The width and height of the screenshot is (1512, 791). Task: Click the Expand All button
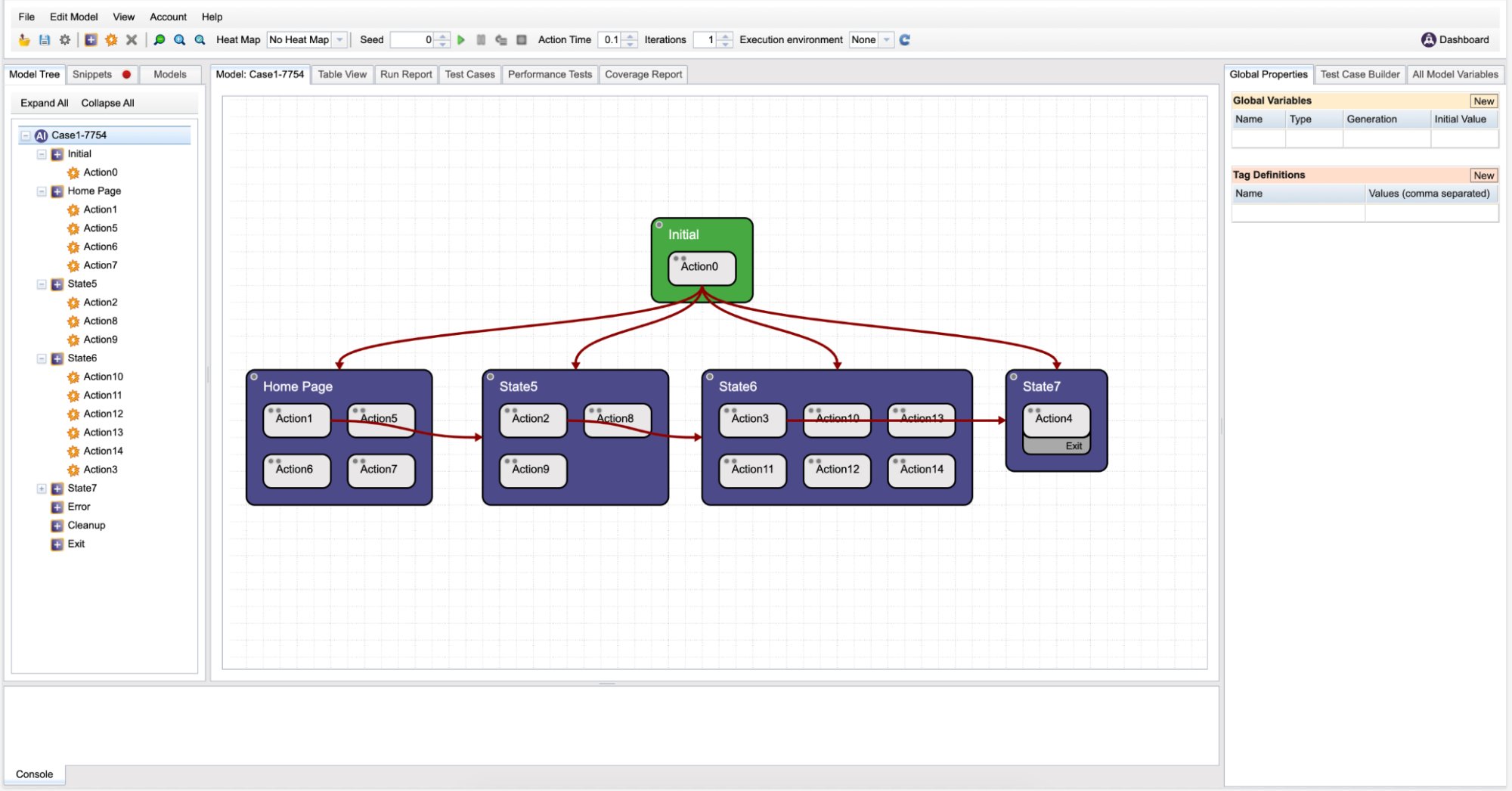click(x=44, y=103)
